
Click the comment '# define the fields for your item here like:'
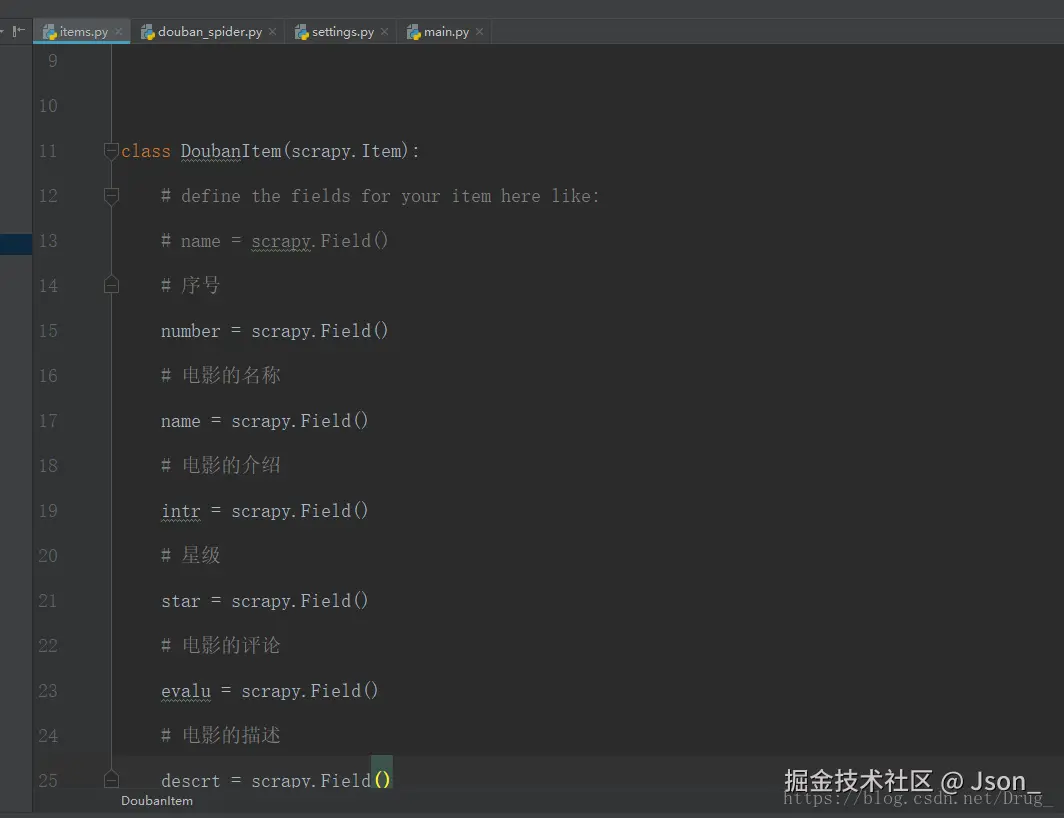click(x=380, y=196)
